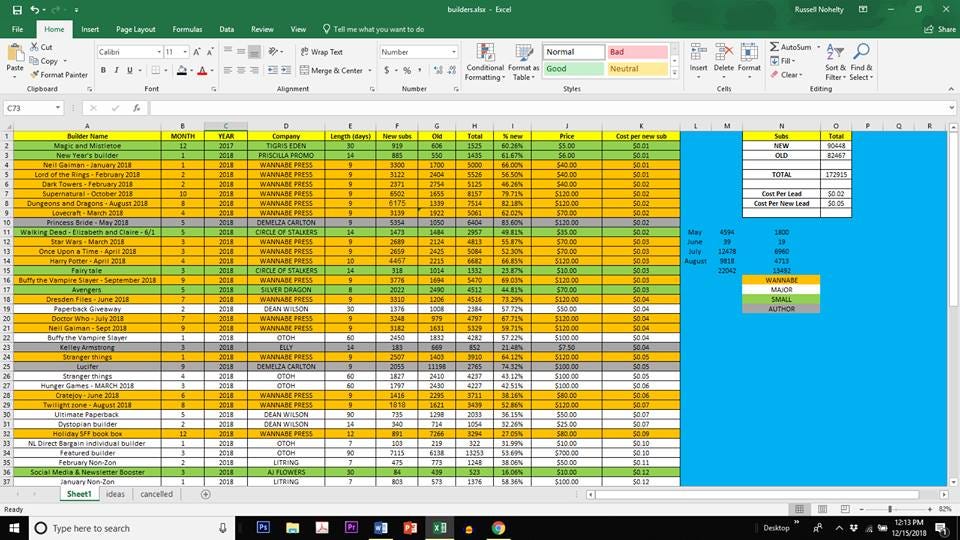The image size is (960, 540).
Task: Switch to Page Layout view
Action: click(822, 509)
